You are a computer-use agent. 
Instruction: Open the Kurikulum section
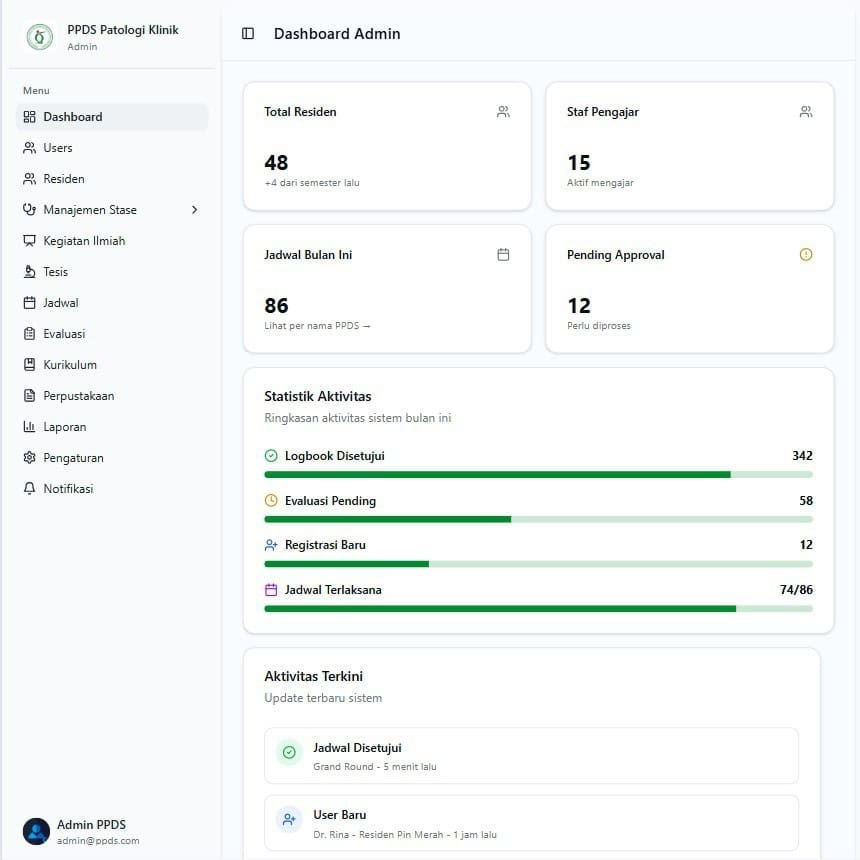(x=112, y=365)
